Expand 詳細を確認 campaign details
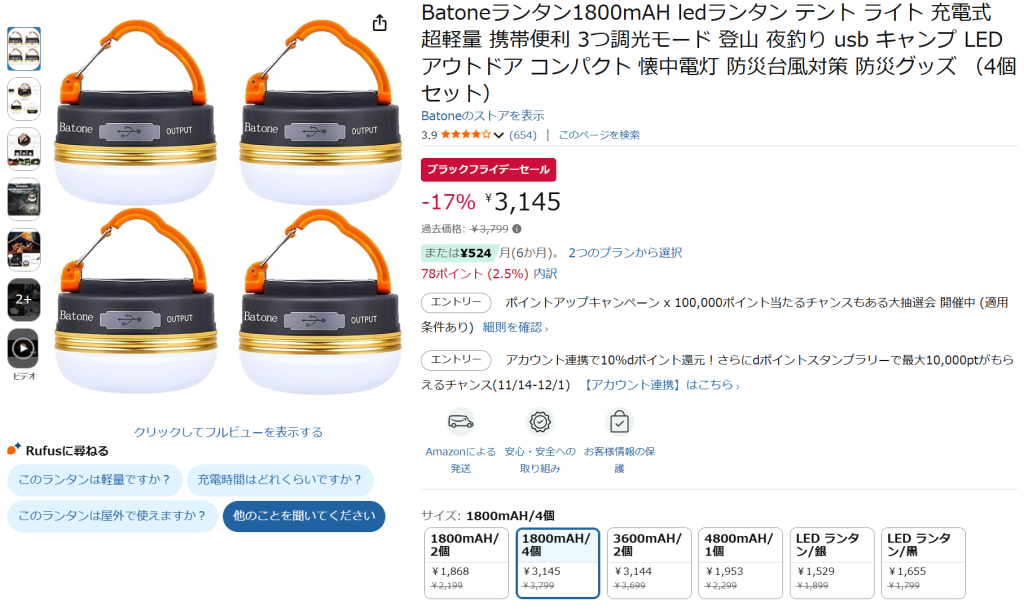The height and width of the screenshot is (611, 1024). pos(515,327)
